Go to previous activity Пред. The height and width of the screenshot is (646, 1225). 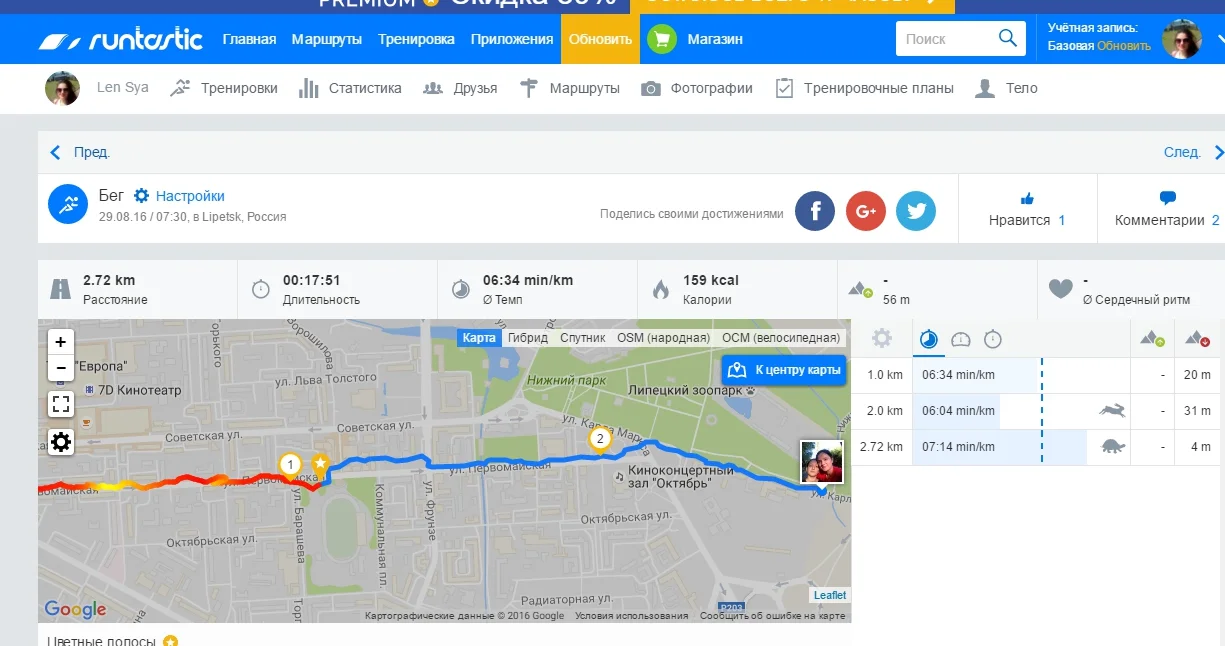(80, 153)
